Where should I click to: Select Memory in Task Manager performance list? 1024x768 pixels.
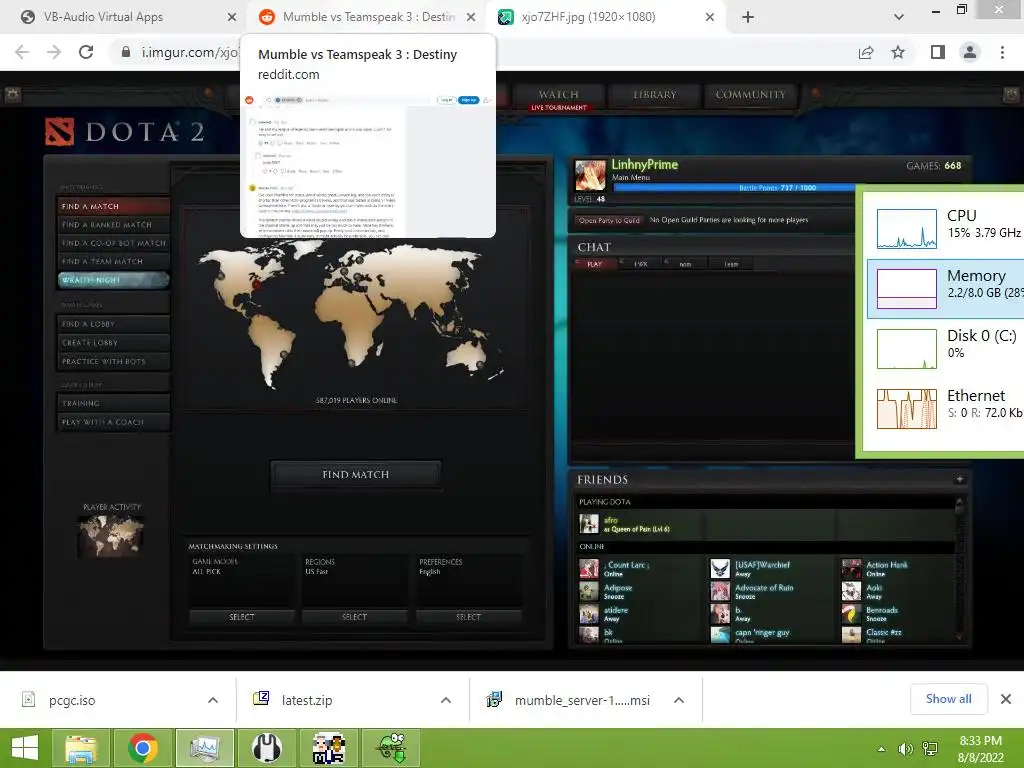point(946,289)
